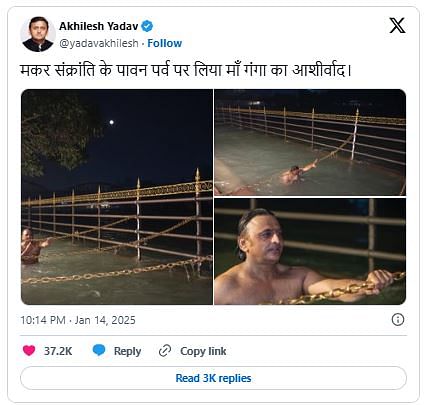
Task: Click the chain link icon
Action: point(165,351)
